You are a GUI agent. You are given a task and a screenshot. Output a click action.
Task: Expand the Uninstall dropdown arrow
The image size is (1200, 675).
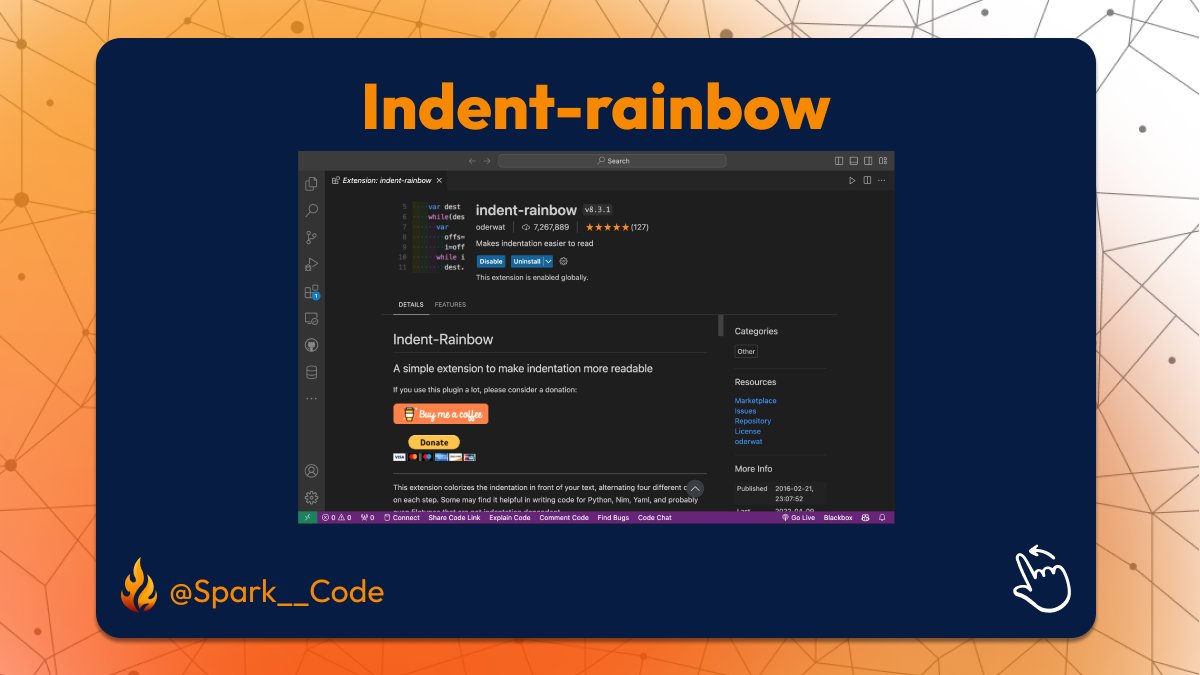[548, 261]
